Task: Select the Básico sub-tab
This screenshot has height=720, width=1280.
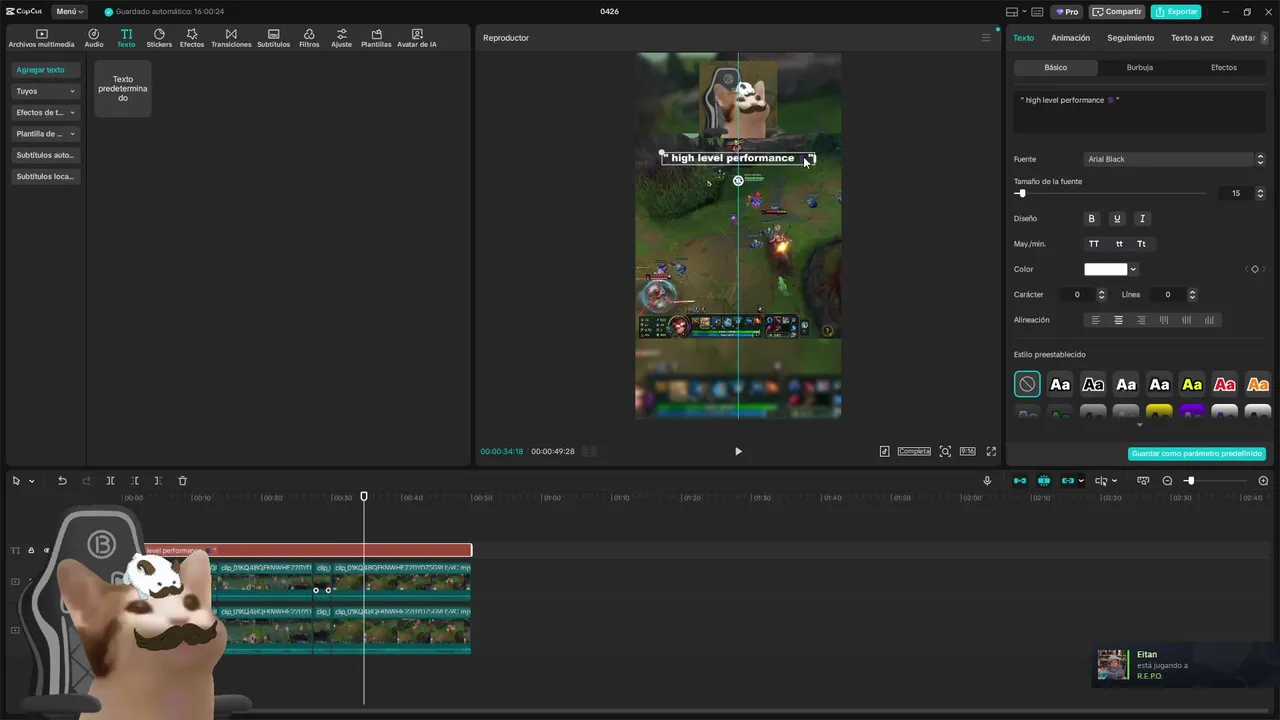Action: tap(1056, 67)
